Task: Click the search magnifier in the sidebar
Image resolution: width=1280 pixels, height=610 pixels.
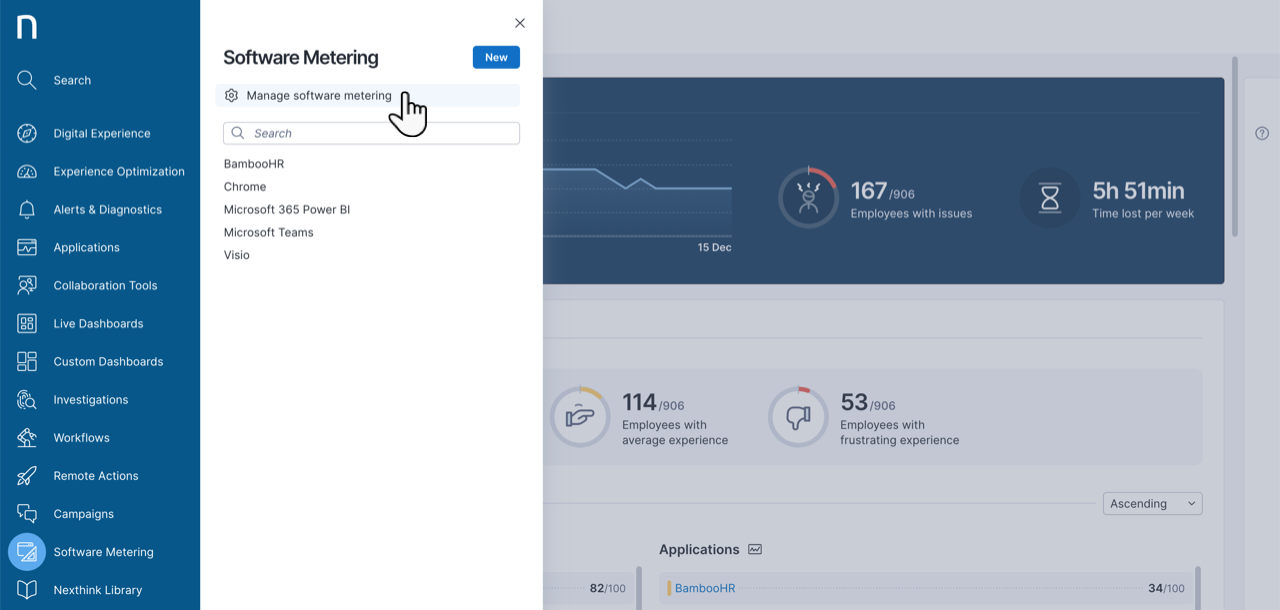Action: 27,79
